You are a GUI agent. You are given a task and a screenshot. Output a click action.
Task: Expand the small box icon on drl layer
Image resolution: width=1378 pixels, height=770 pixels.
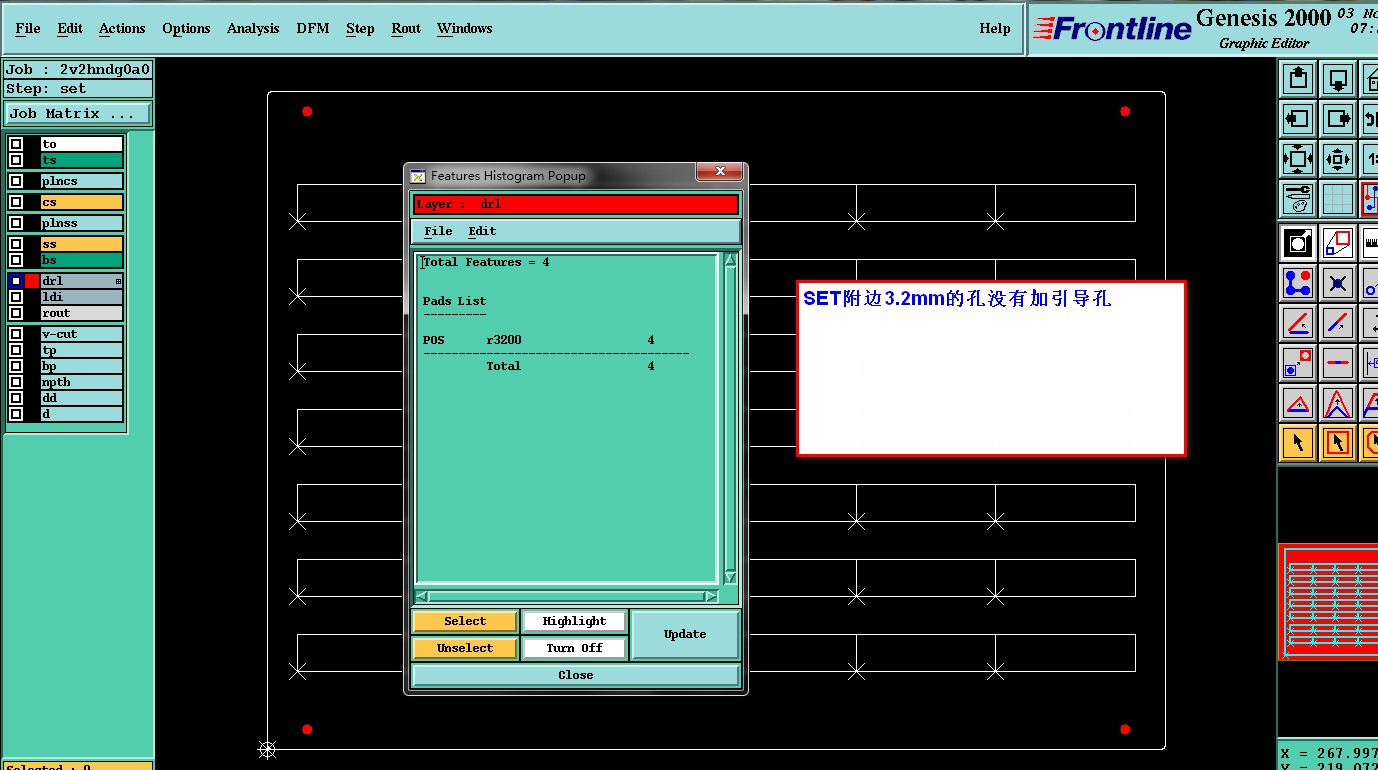(118, 282)
